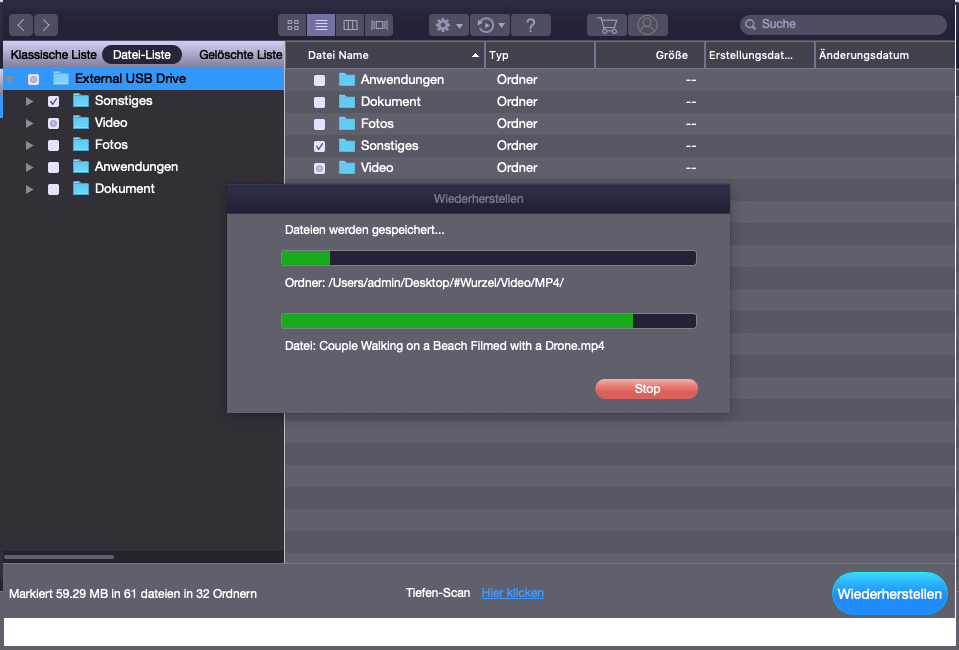
Task: Expand the Video folder in sidebar tree
Action: tap(30, 123)
